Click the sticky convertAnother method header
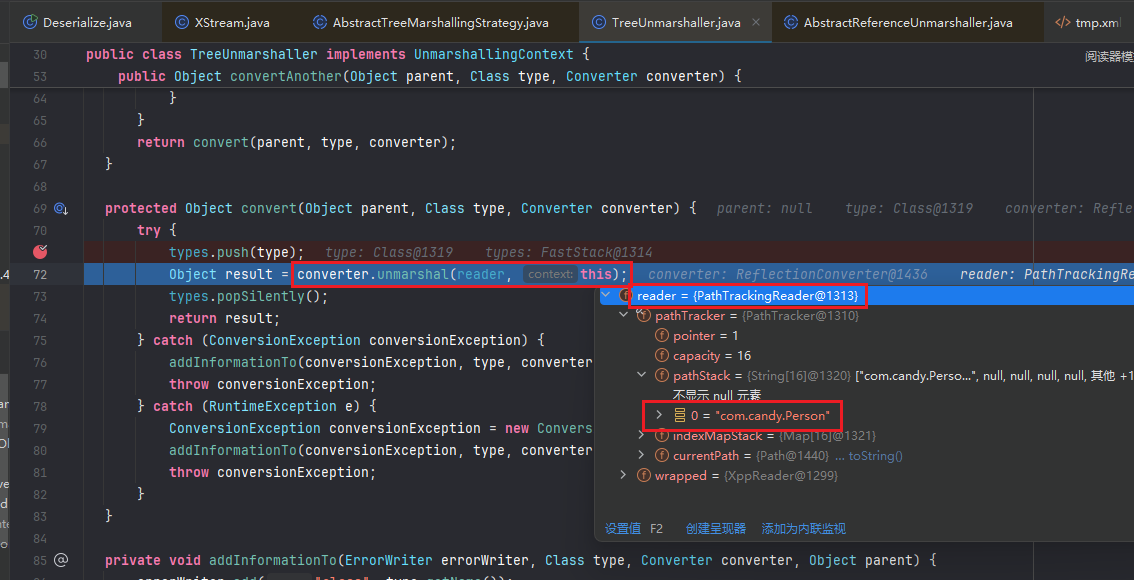 point(430,77)
